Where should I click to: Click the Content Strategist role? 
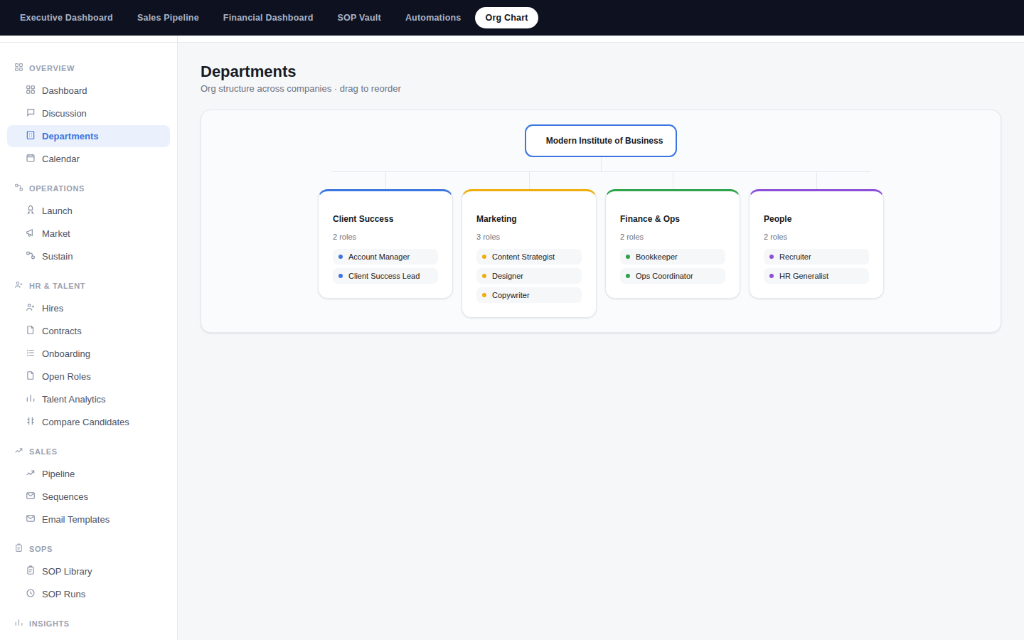529,257
